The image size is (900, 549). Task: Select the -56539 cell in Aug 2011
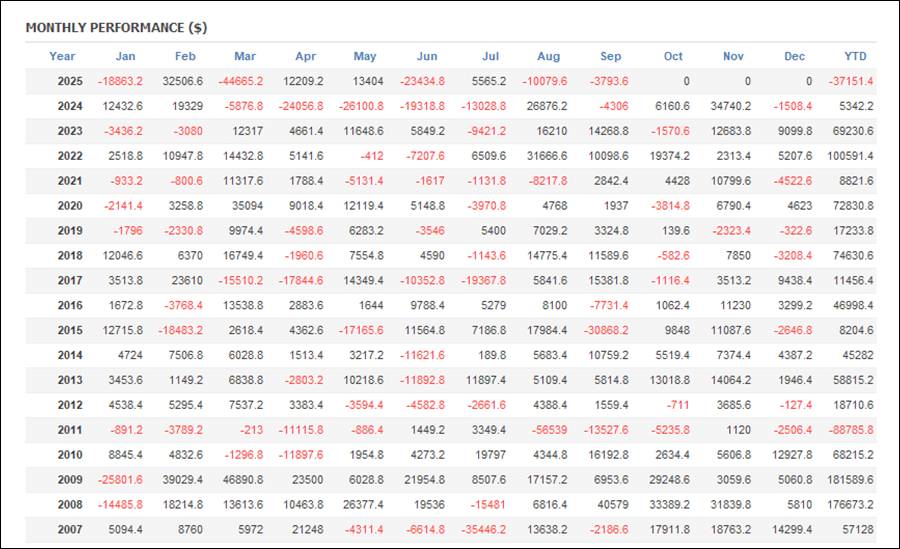click(x=547, y=431)
